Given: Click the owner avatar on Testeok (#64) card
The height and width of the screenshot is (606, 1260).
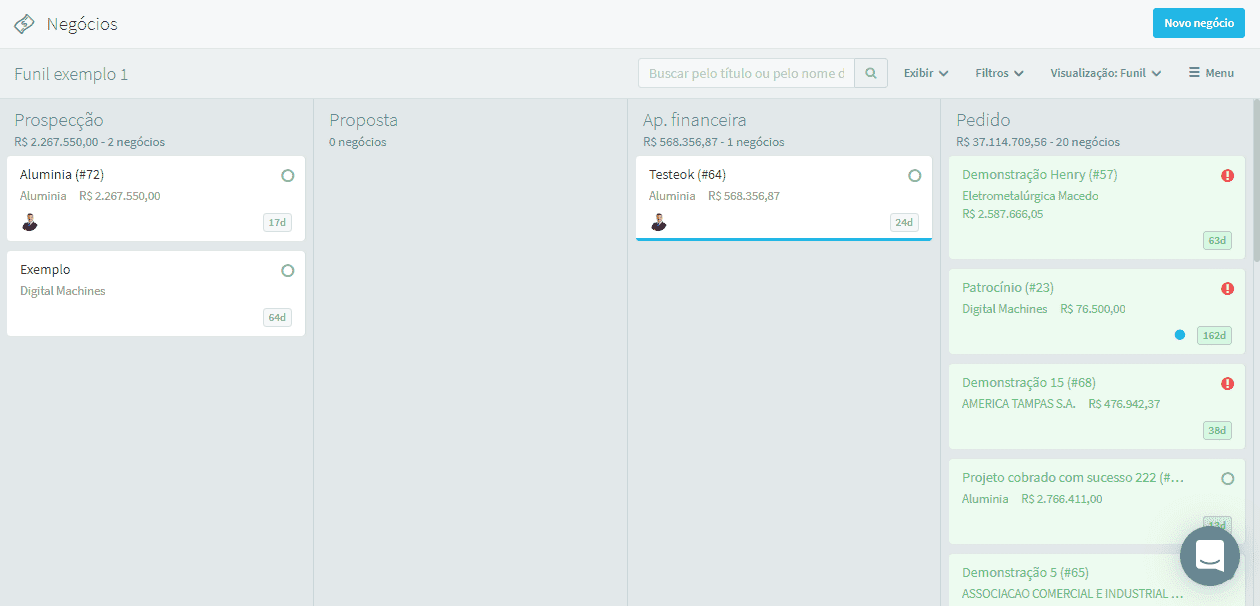Looking at the screenshot, I should 658,222.
